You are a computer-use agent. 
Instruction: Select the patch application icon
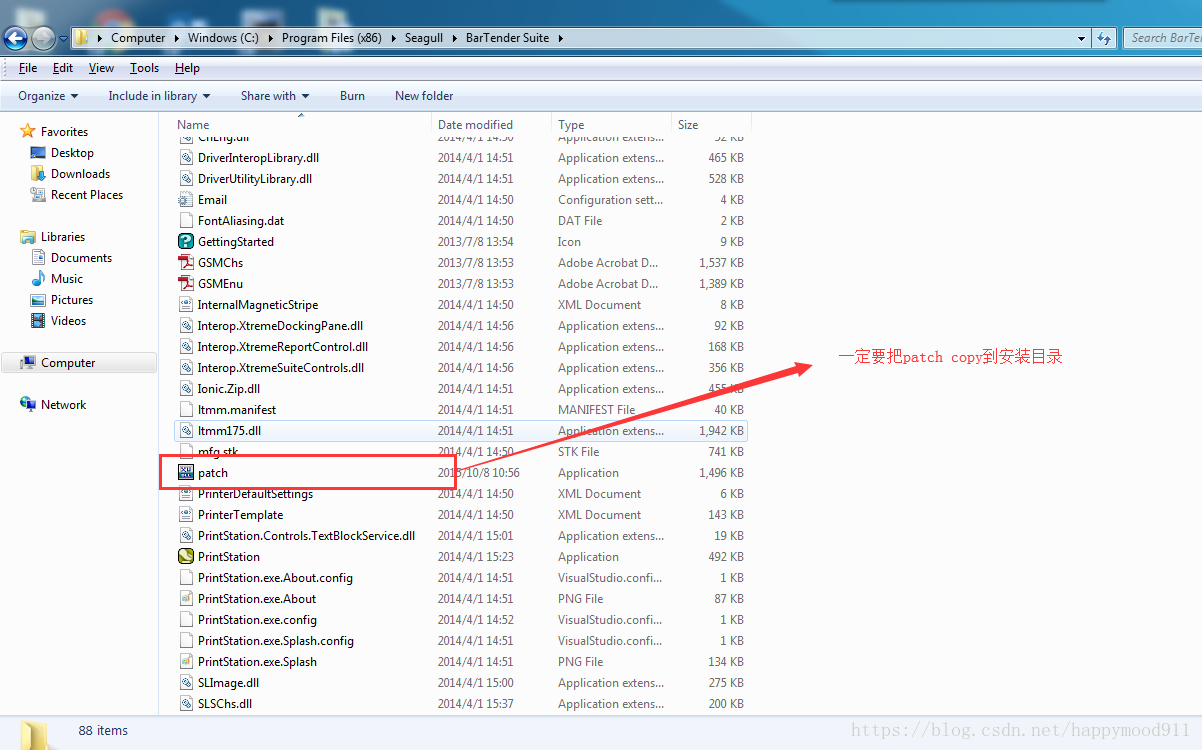pyautogui.click(x=186, y=473)
